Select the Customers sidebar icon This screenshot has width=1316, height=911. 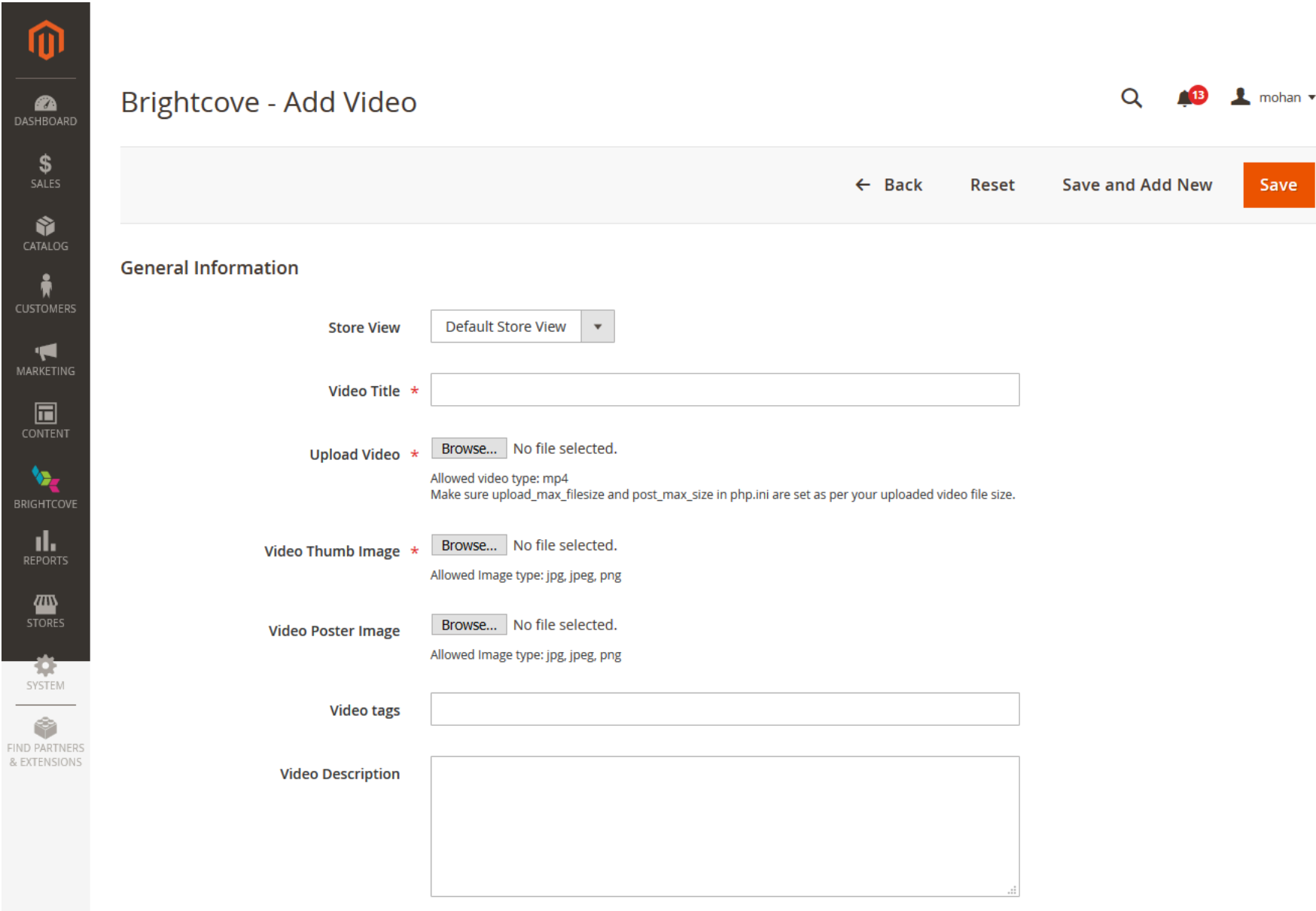[x=44, y=294]
